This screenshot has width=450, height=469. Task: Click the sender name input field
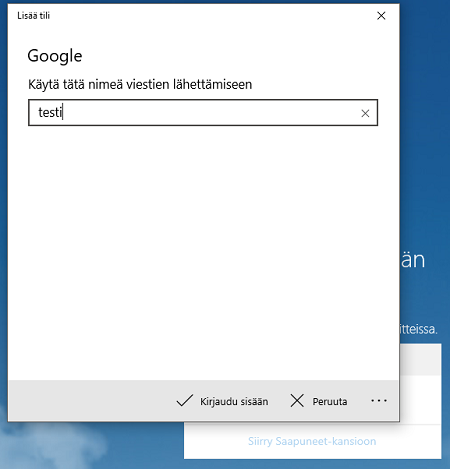click(x=203, y=113)
